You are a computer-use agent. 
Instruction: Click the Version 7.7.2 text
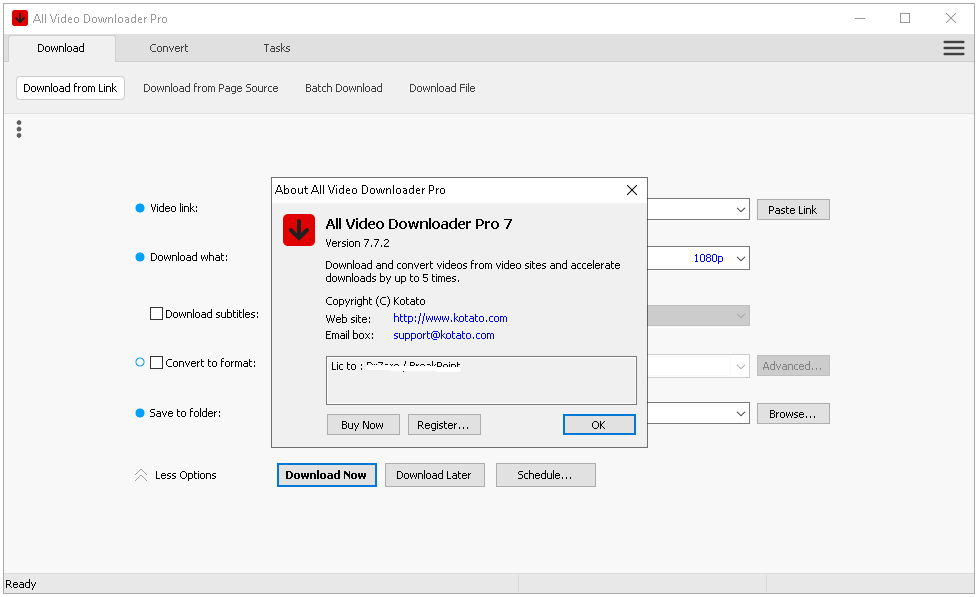pos(357,243)
